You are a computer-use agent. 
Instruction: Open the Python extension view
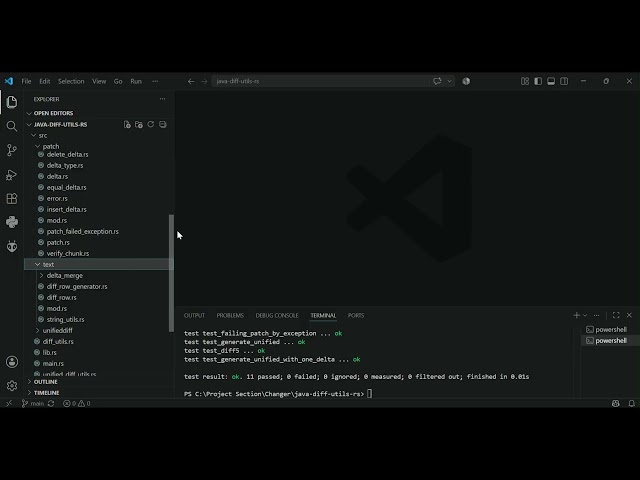(12, 222)
